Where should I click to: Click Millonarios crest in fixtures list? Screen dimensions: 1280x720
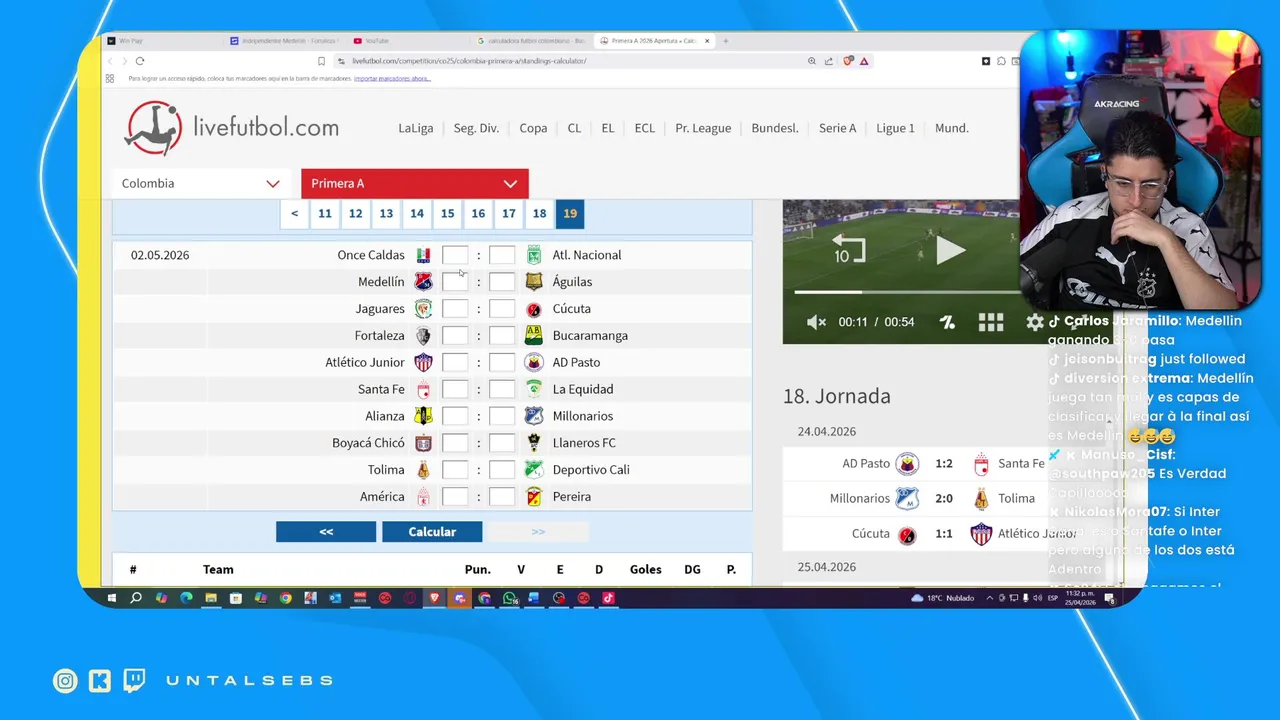pyautogui.click(x=534, y=416)
